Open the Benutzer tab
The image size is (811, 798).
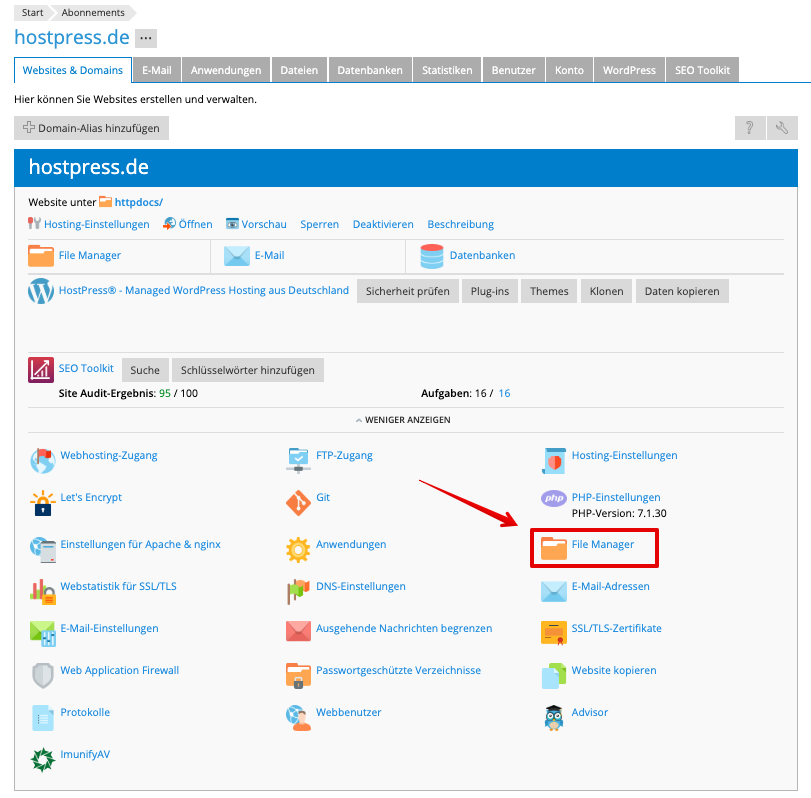coord(514,70)
